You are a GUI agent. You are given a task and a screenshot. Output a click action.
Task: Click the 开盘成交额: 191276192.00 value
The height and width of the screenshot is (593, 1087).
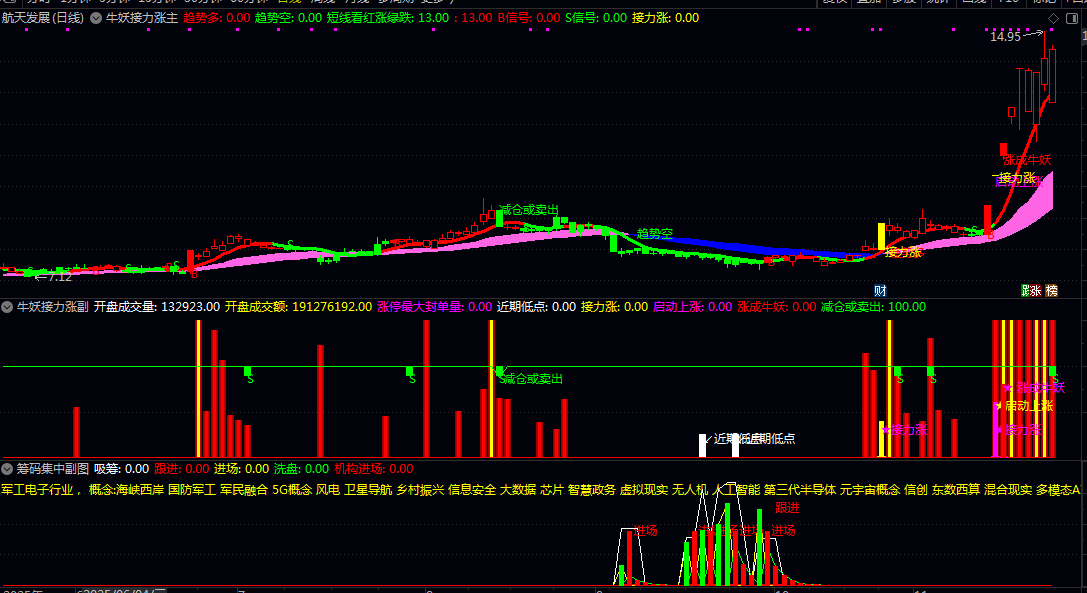coord(298,307)
